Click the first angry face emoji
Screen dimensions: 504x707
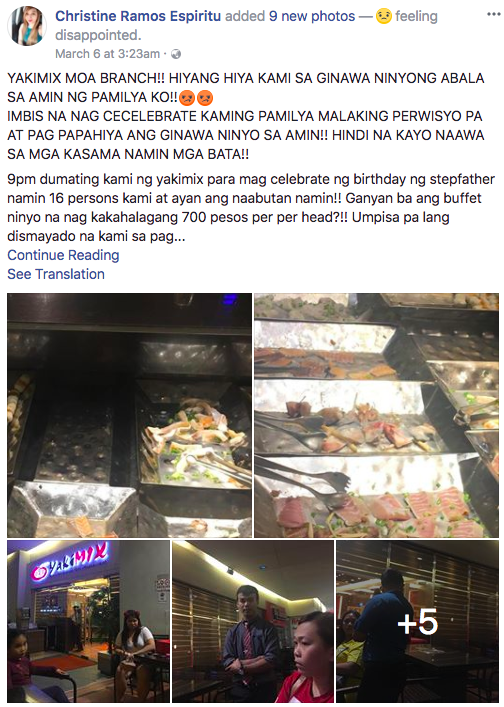187,97
